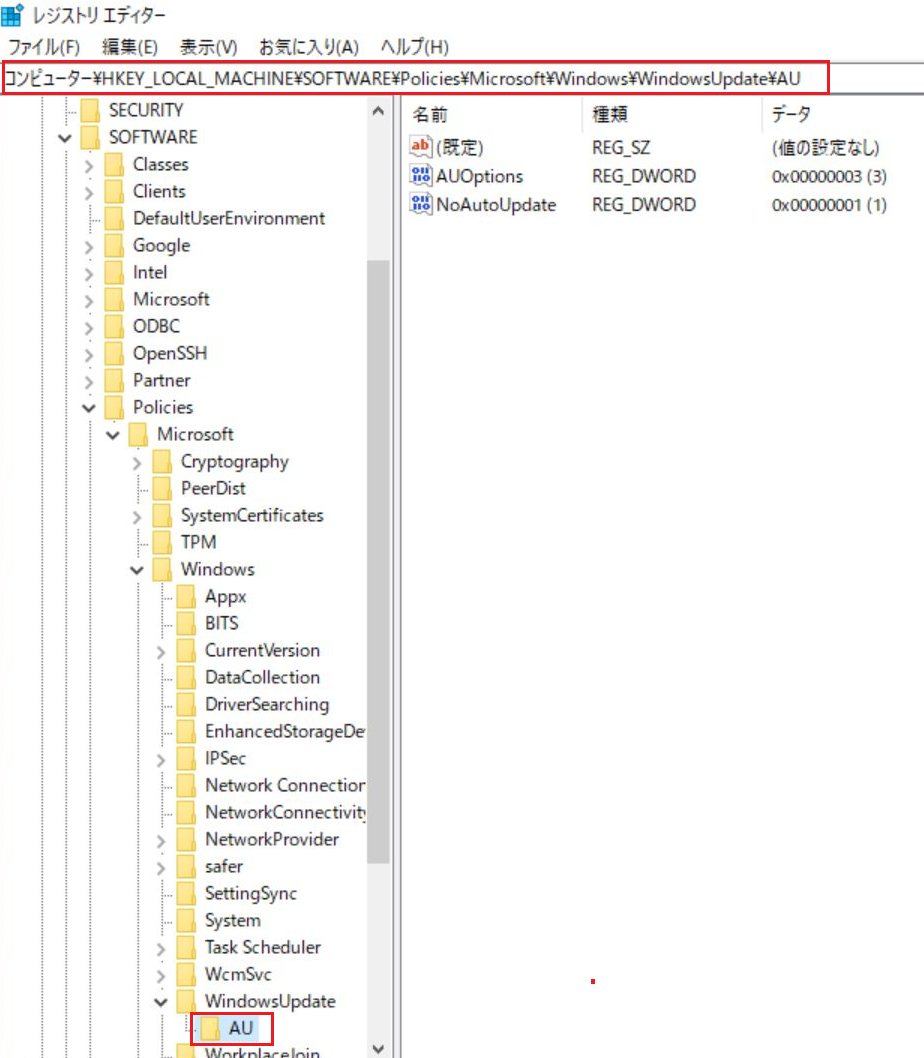Click the tree scrollbar down arrow

pos(378,1048)
